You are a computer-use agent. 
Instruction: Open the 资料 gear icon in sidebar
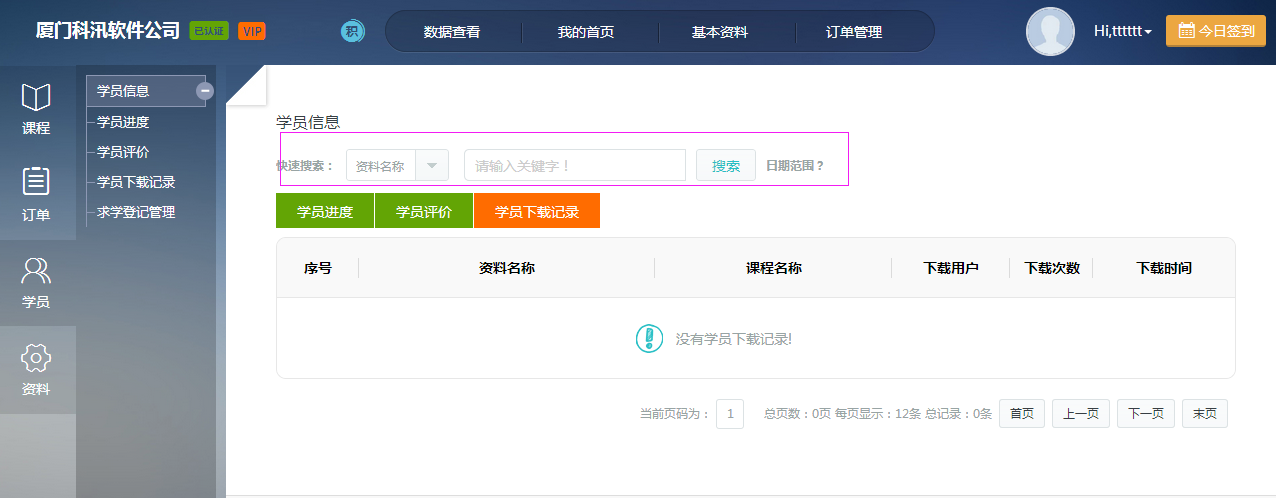pos(36,358)
